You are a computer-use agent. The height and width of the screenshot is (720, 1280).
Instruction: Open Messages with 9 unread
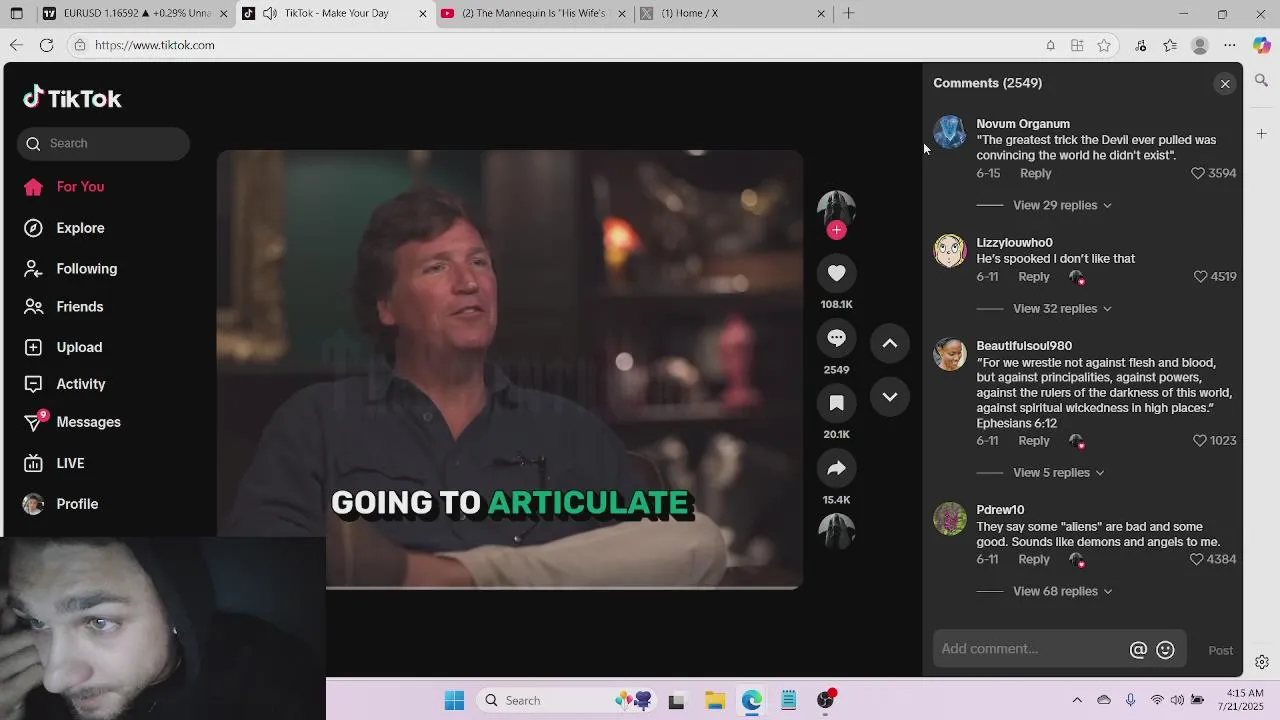[x=88, y=422]
